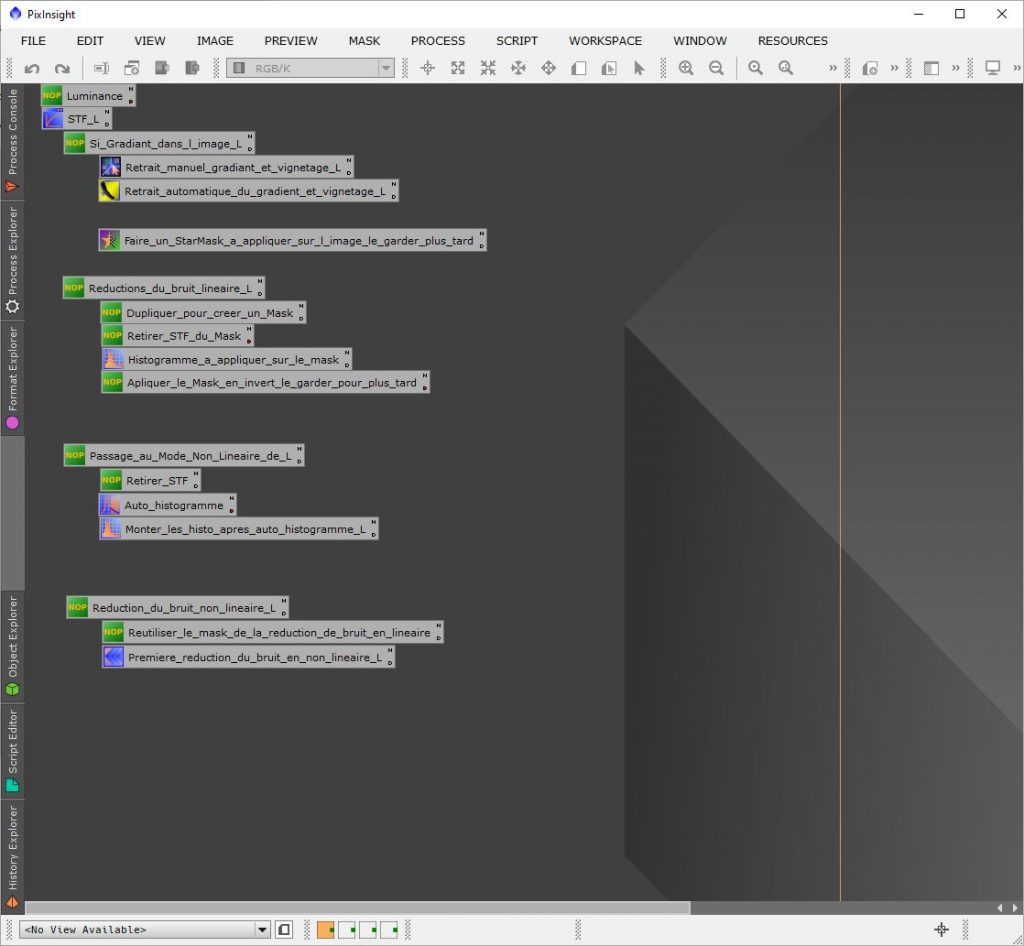This screenshot has width=1024, height=946.
Task: Open the PREVIEW menu
Action: tap(291, 40)
